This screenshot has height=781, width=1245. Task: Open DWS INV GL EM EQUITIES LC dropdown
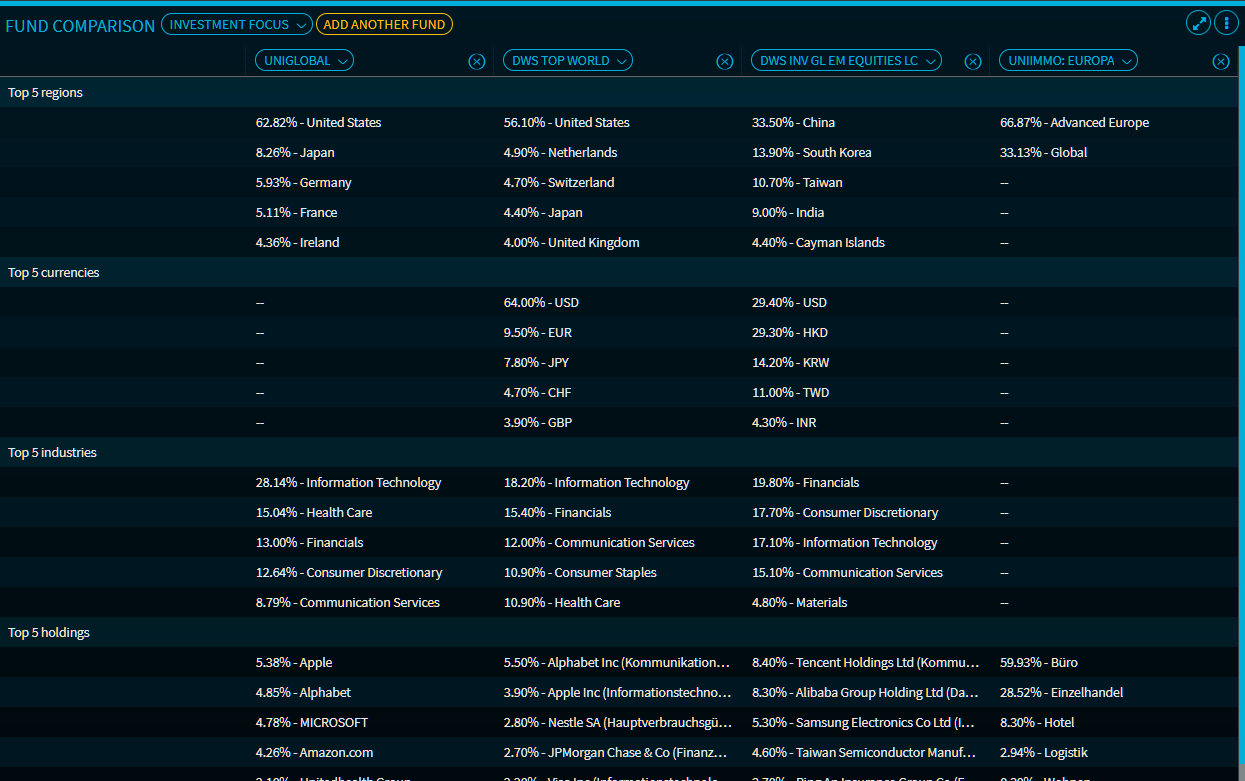tap(846, 61)
